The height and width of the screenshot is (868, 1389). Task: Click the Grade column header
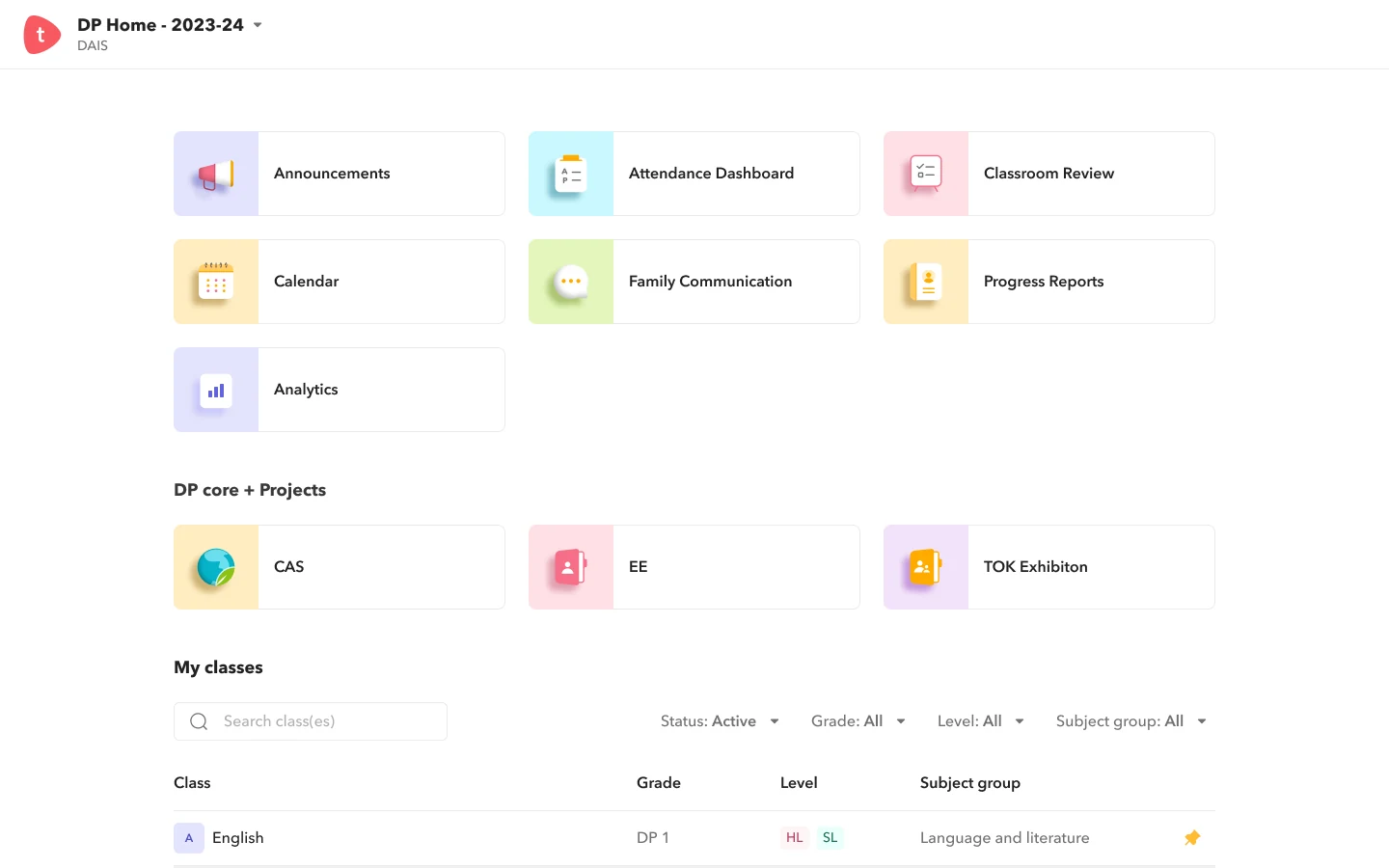659,783
